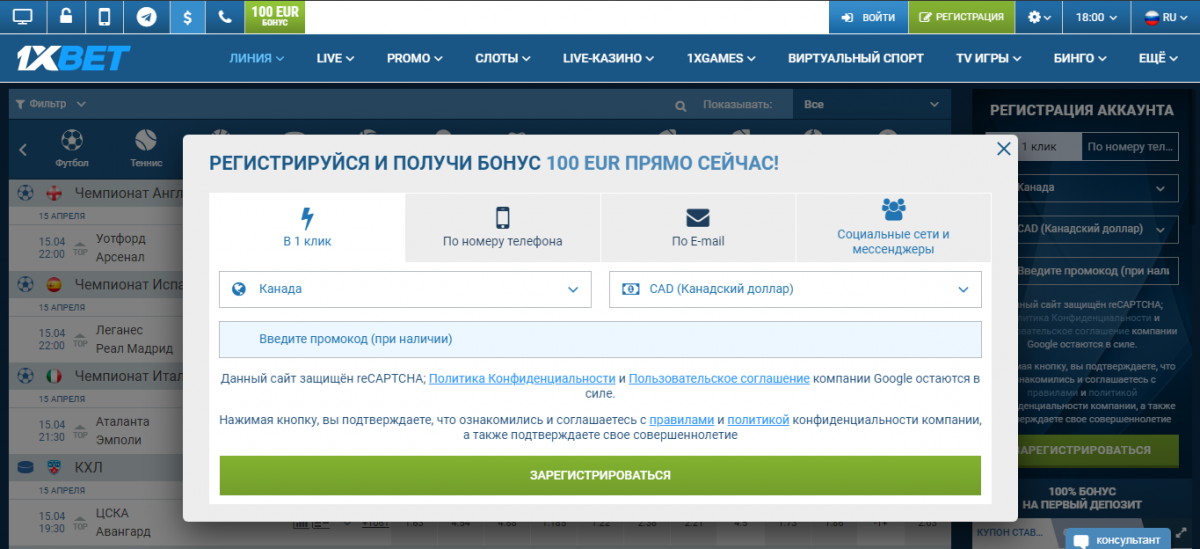Open the LIVE-казино menu
The image size is (1200, 549).
(x=608, y=58)
